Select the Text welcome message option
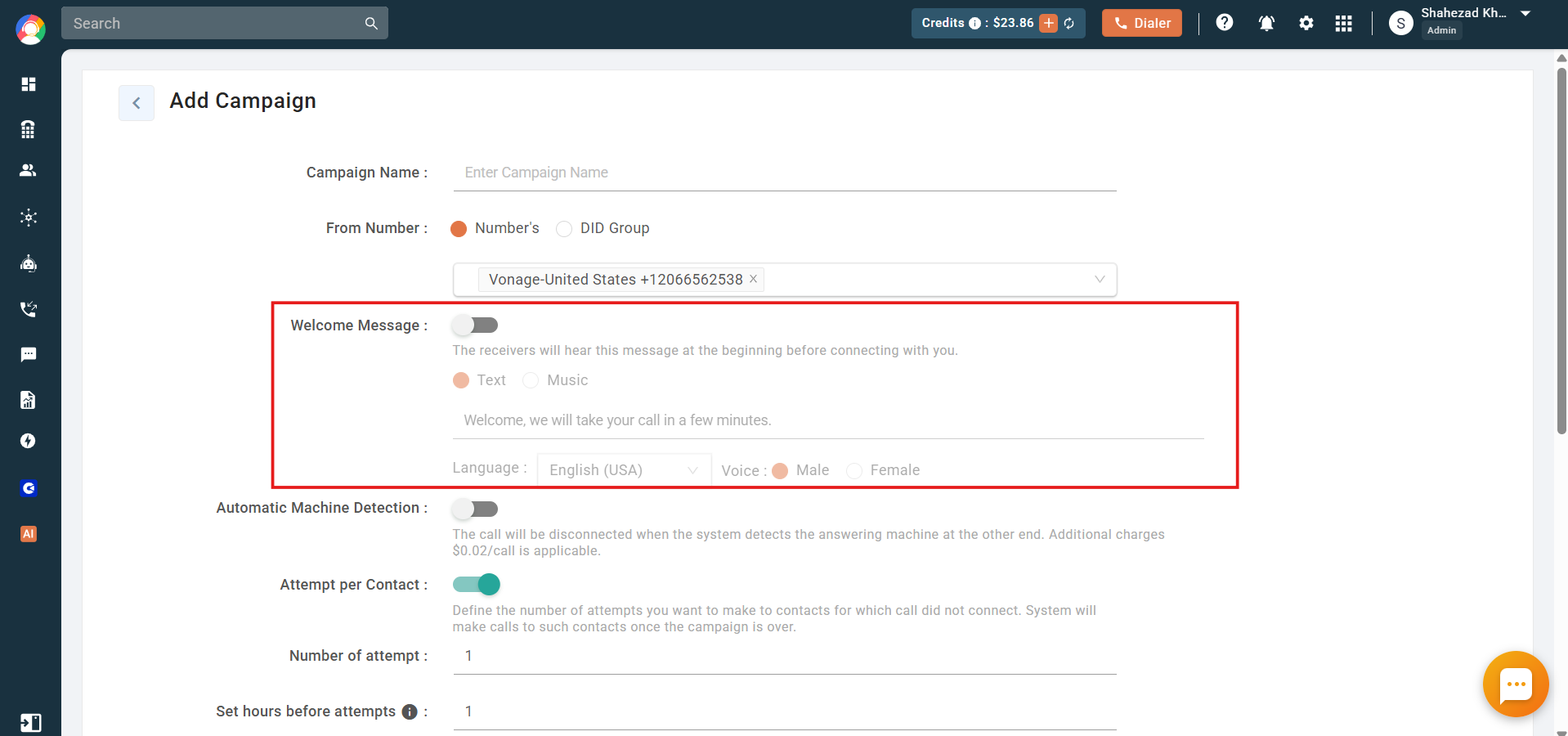 [461, 380]
